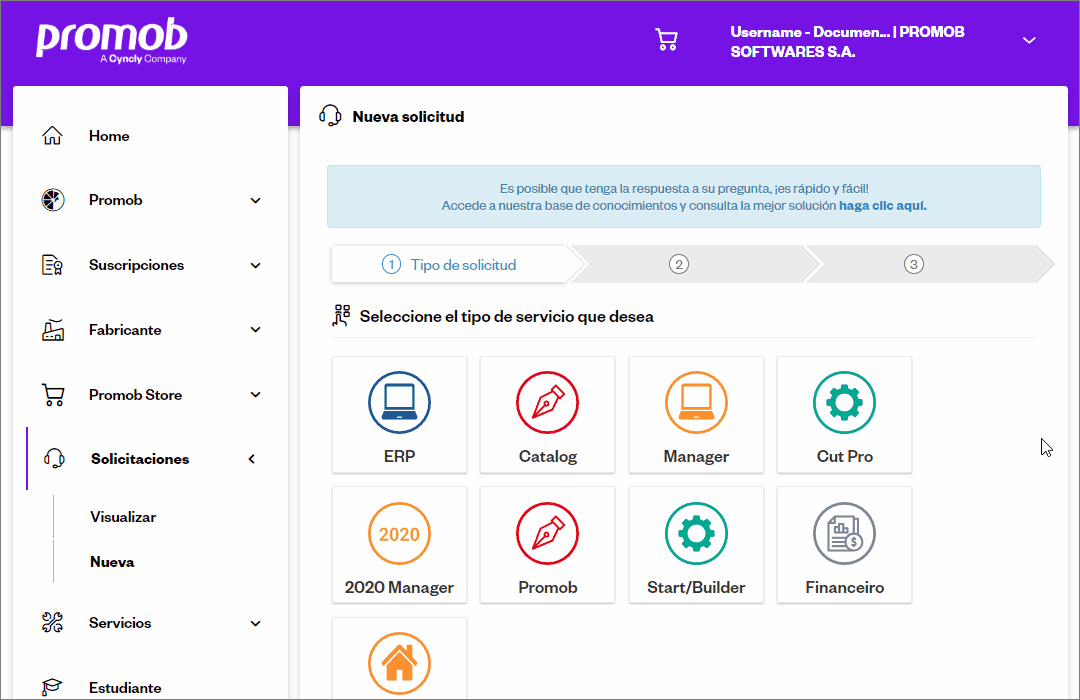The width and height of the screenshot is (1080, 700).
Task: Go to step 2 of the wizard
Action: tap(678, 265)
